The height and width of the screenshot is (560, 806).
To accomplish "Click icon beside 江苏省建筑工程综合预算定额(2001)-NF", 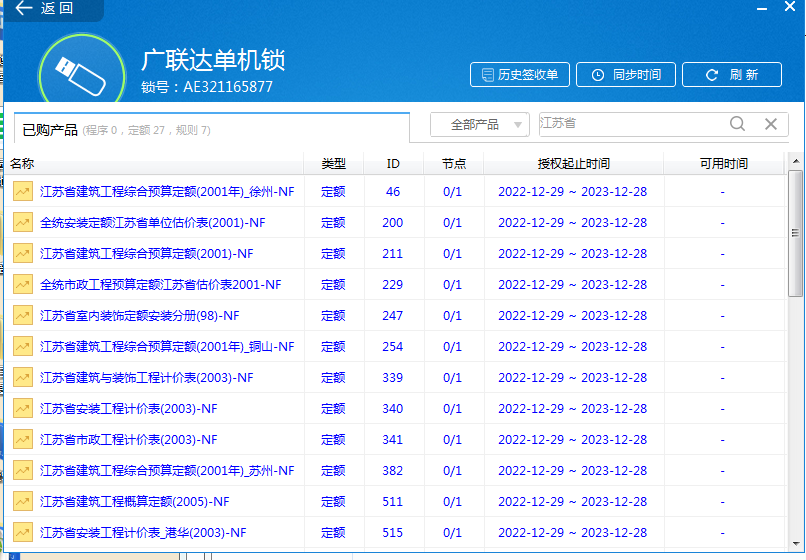I will (x=23, y=254).
